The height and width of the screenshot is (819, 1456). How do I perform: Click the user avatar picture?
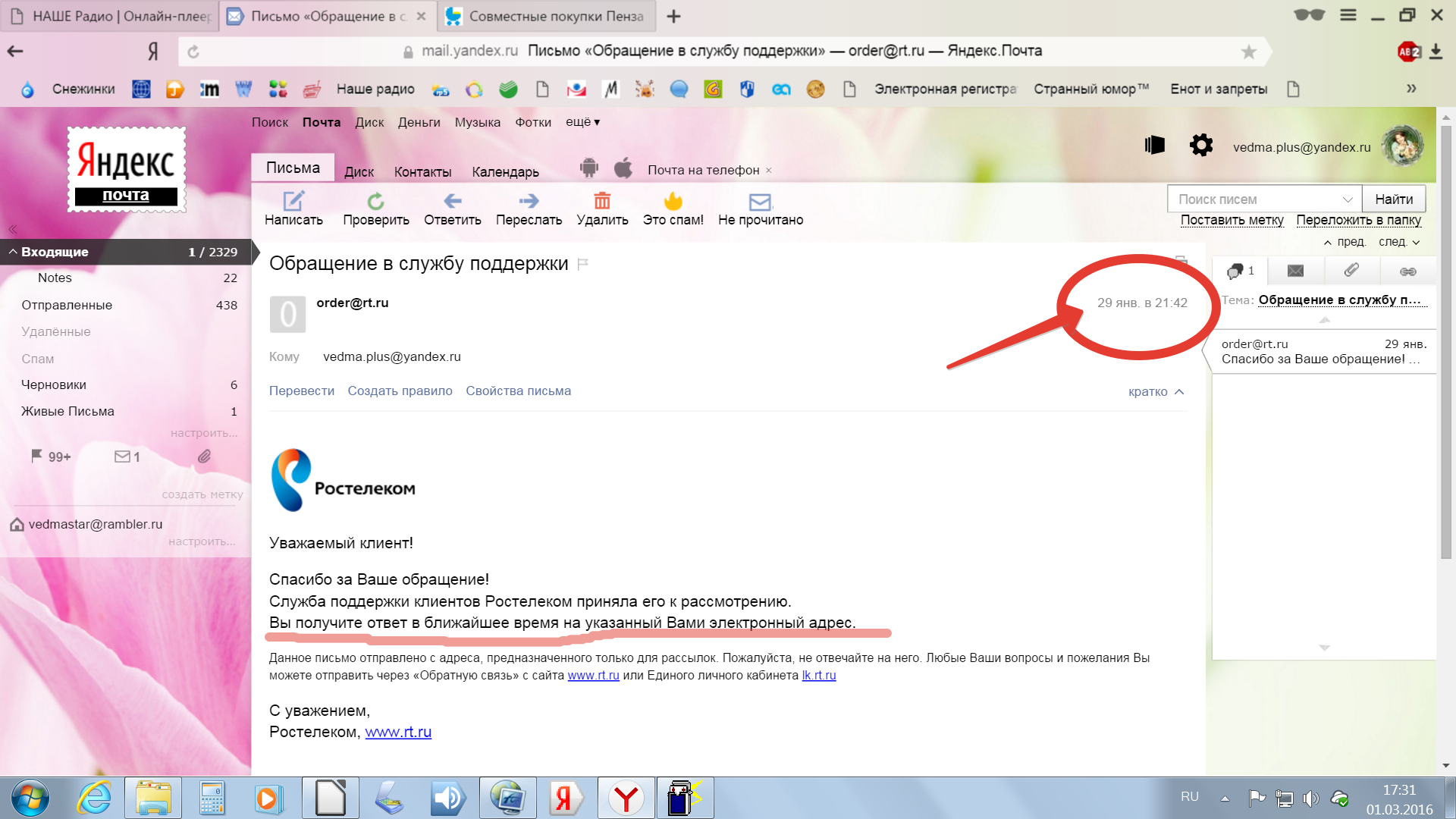pyautogui.click(x=1402, y=146)
